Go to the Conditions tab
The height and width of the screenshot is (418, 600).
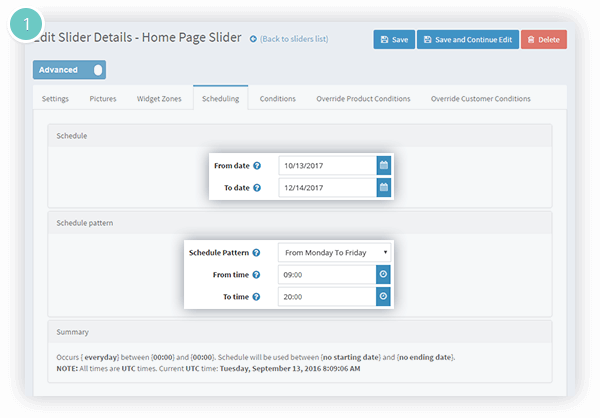pos(278,99)
